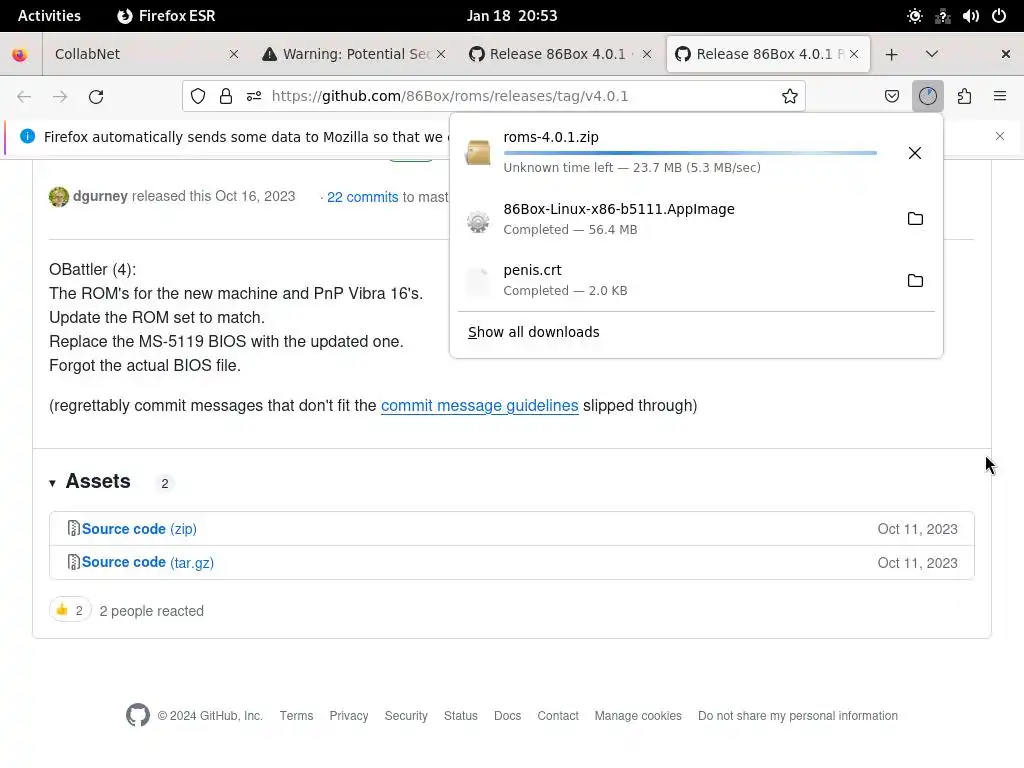Click the URL address bar field
Image resolution: width=1024 pixels, height=768 pixels.
tap(494, 97)
